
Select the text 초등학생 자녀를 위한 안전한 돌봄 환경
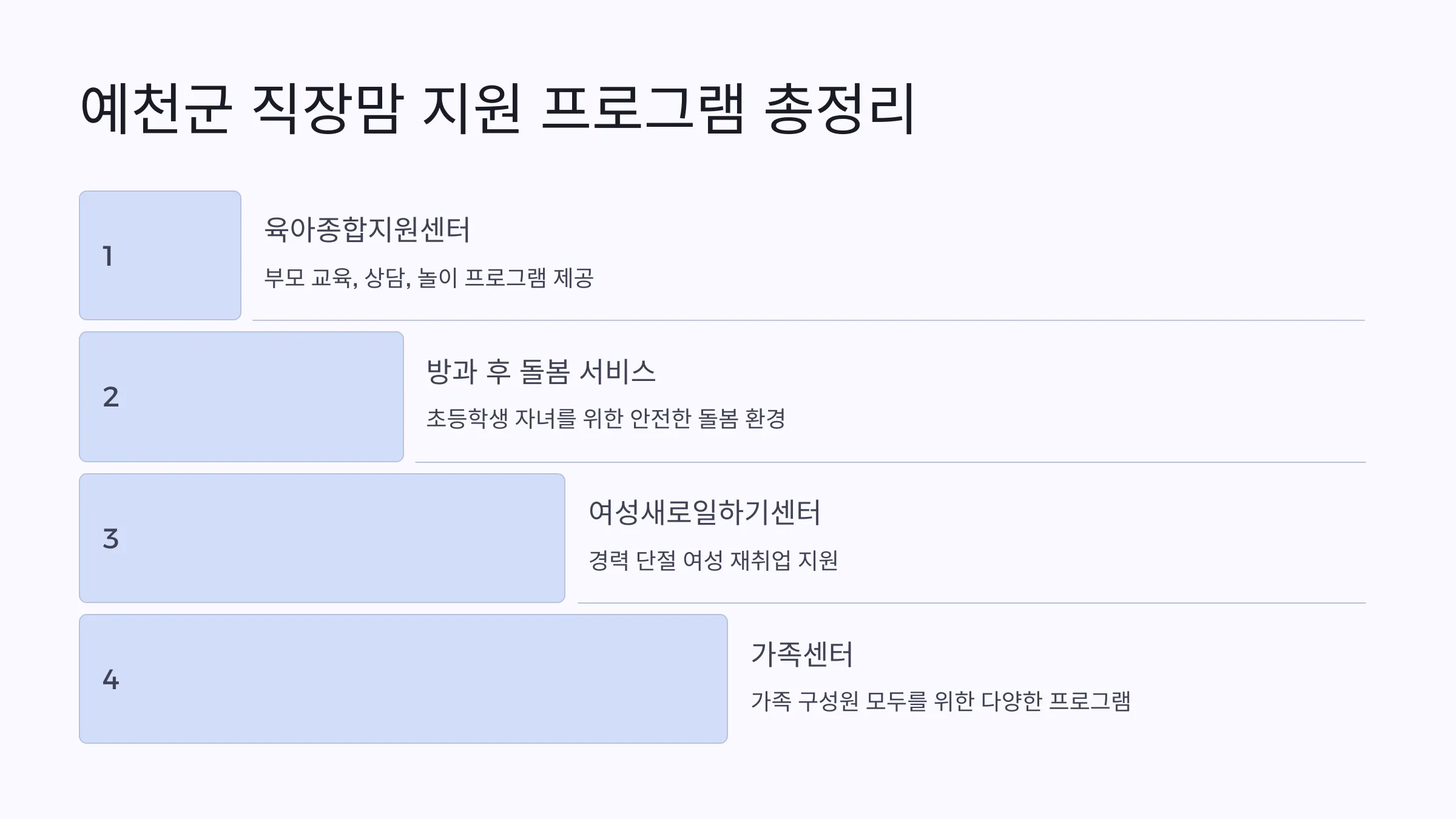[606, 419]
